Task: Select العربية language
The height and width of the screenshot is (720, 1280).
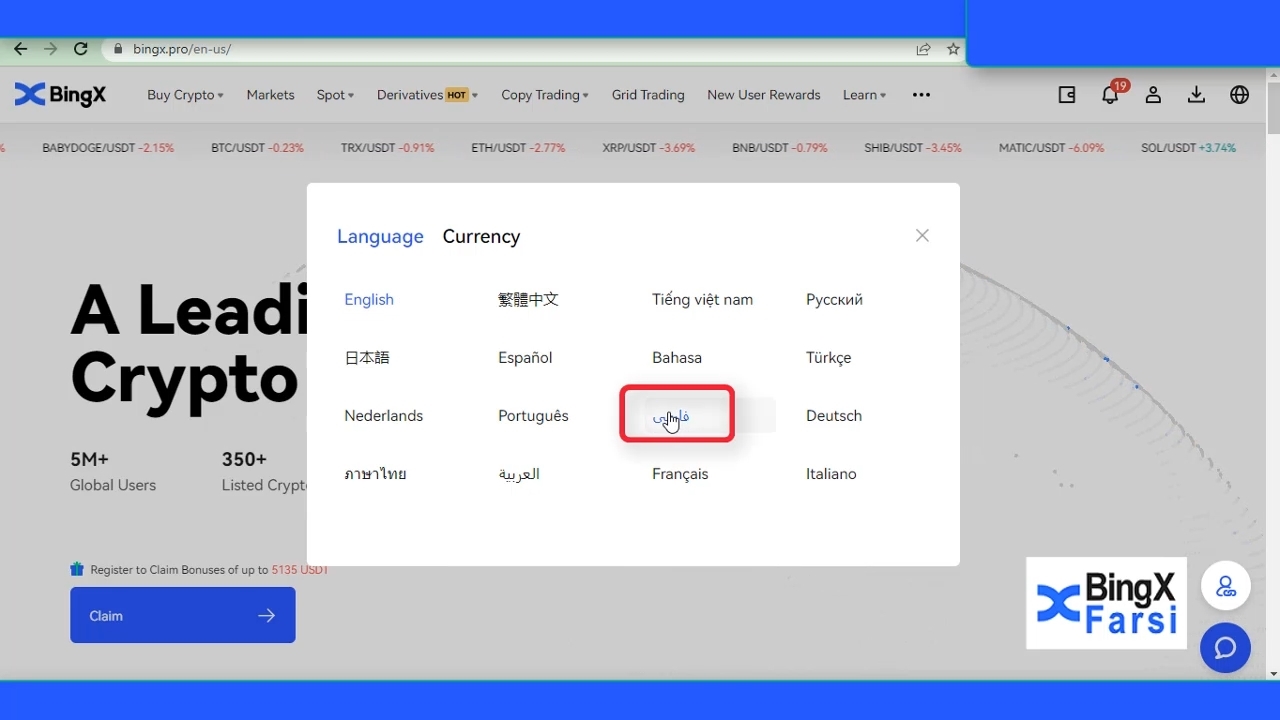Action: pos(519,474)
